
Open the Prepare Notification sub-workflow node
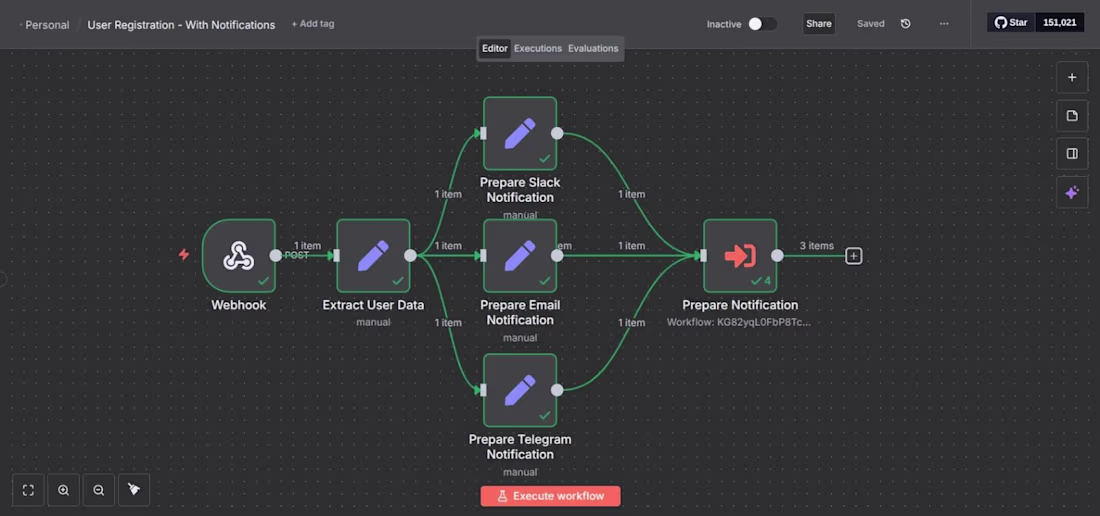[740, 255]
